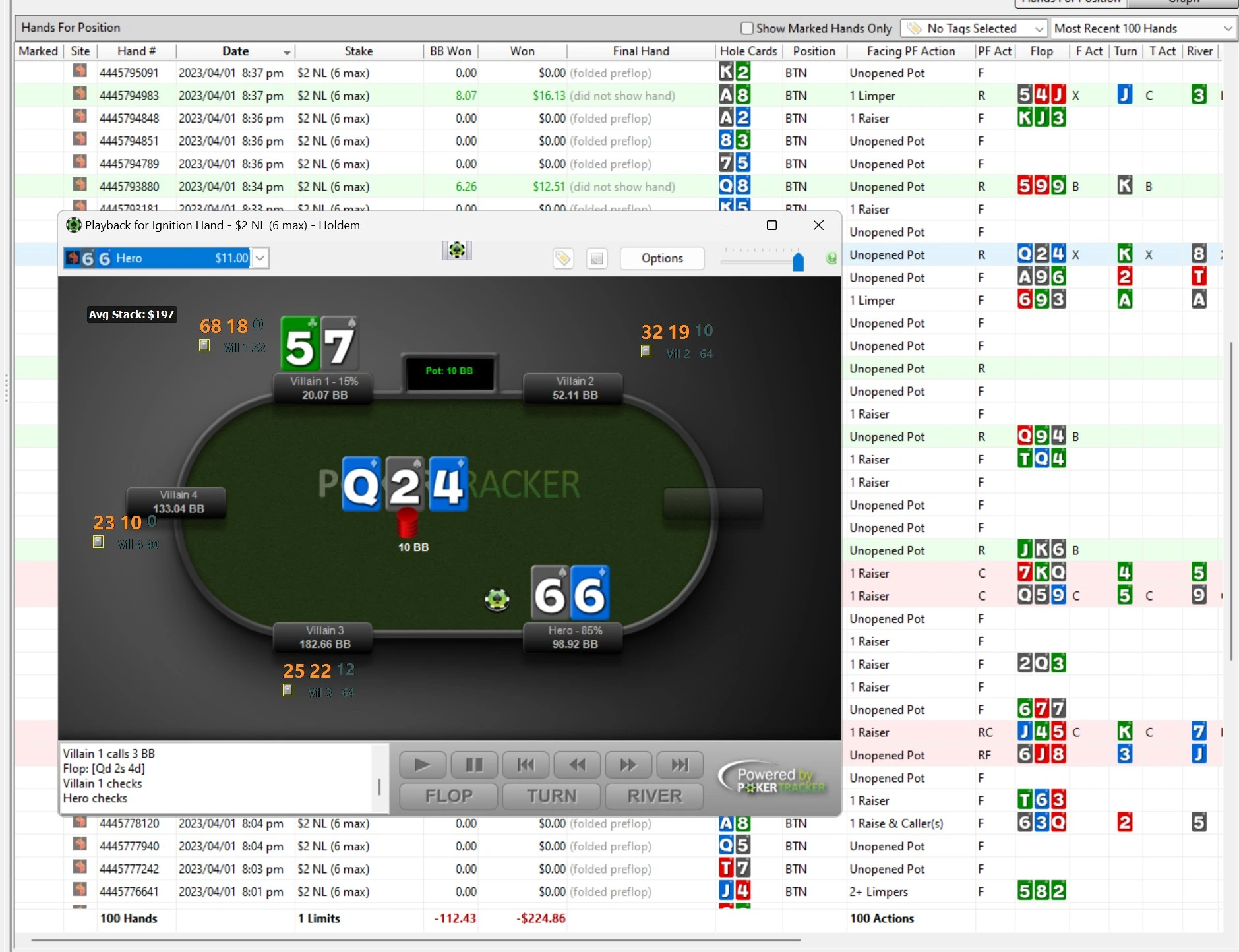Image resolution: width=1239 pixels, height=952 pixels.
Task: Skip to the end of the hand
Action: coord(680,765)
